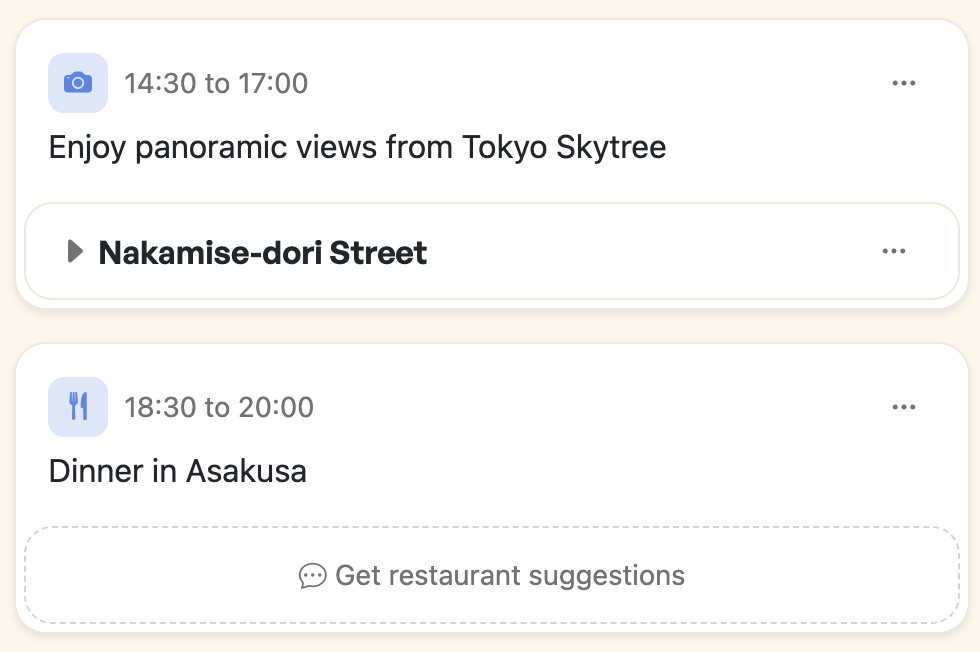Select the Enjoy panoramic views from Tokyo Skytree title
The width and height of the screenshot is (980, 652).
coord(357,147)
